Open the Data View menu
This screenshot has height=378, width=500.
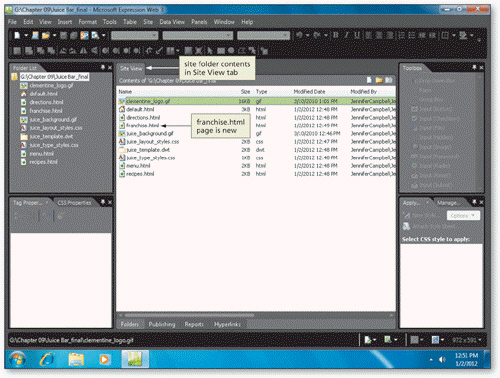tap(172, 22)
